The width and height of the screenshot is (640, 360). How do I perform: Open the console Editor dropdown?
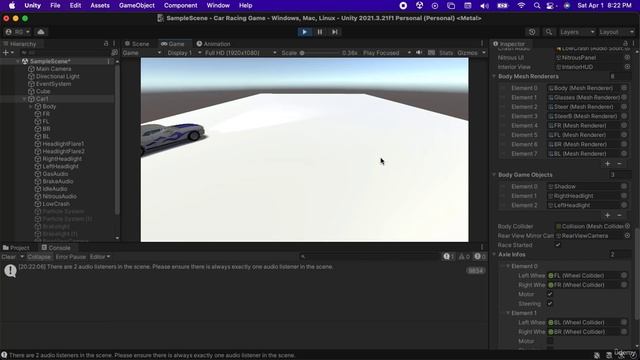100,257
